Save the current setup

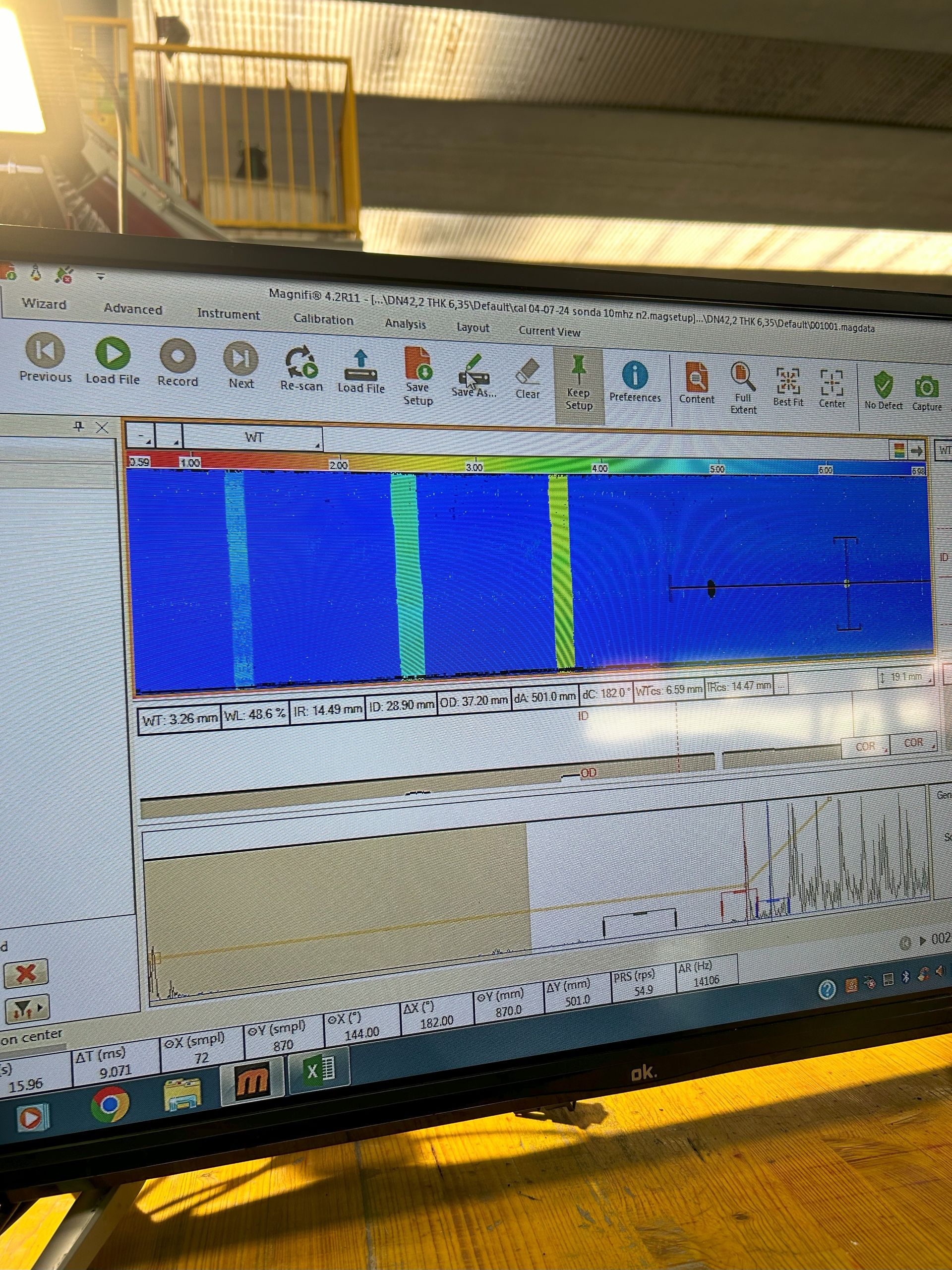pyautogui.click(x=418, y=376)
